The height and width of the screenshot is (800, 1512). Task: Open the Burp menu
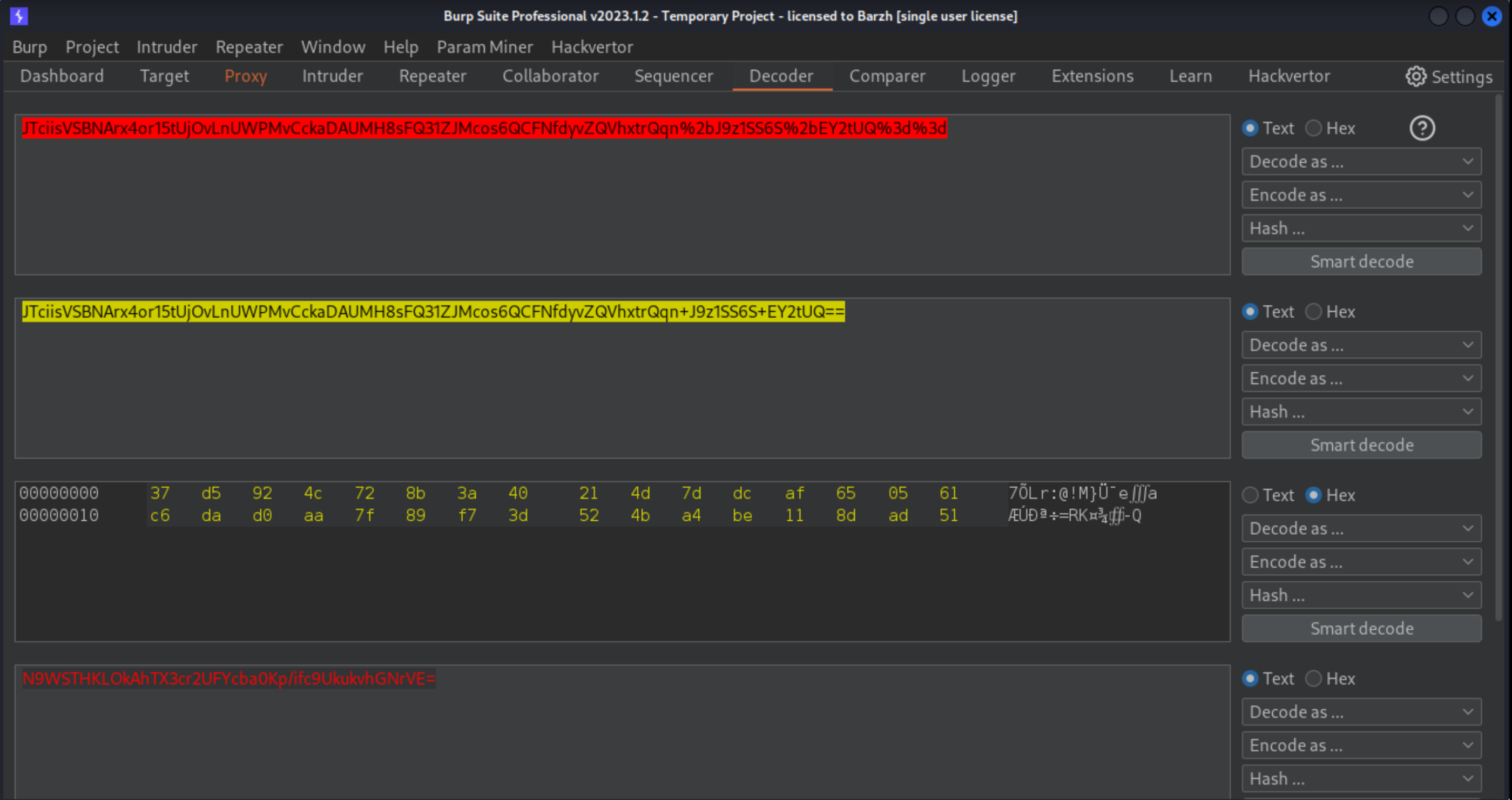(x=29, y=47)
